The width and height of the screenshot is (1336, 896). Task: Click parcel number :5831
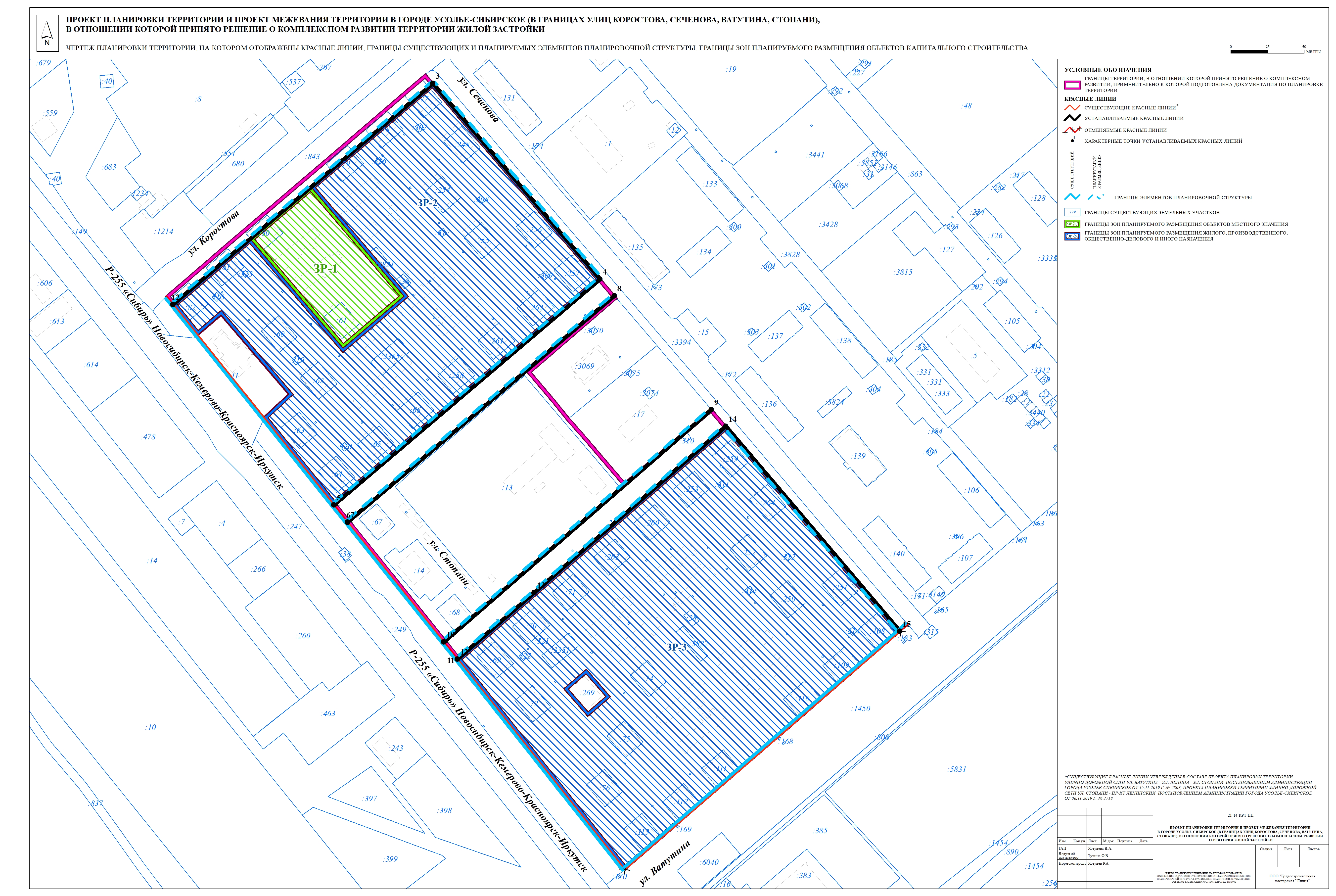pos(957,769)
